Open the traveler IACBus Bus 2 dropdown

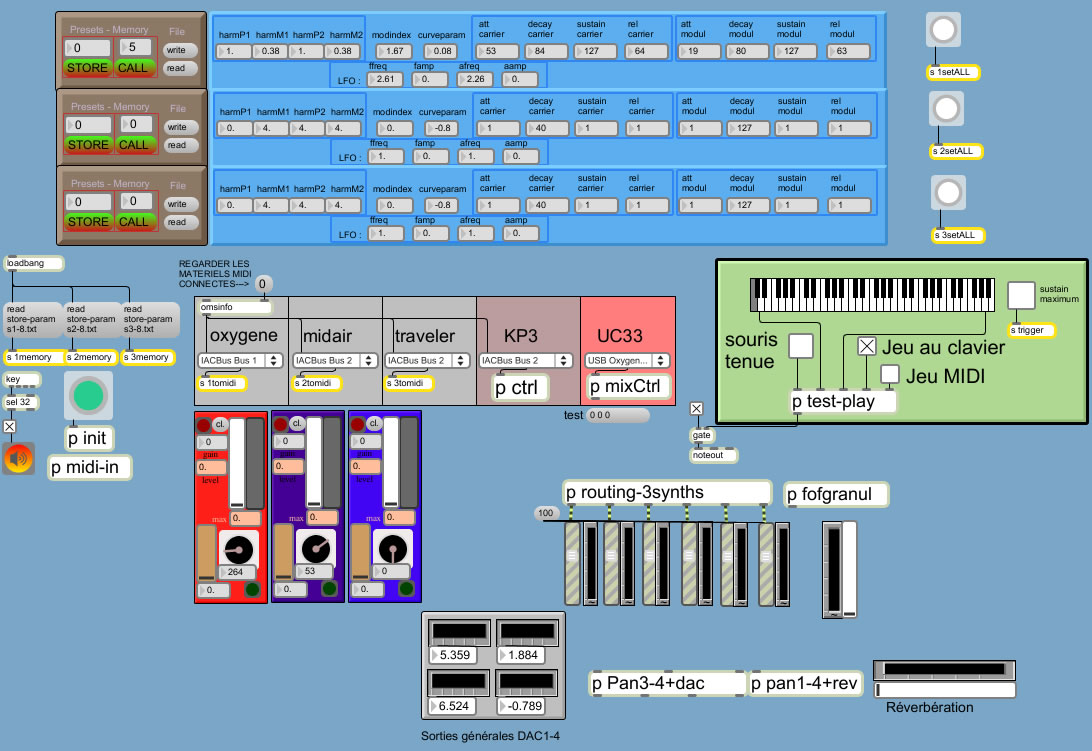427,360
